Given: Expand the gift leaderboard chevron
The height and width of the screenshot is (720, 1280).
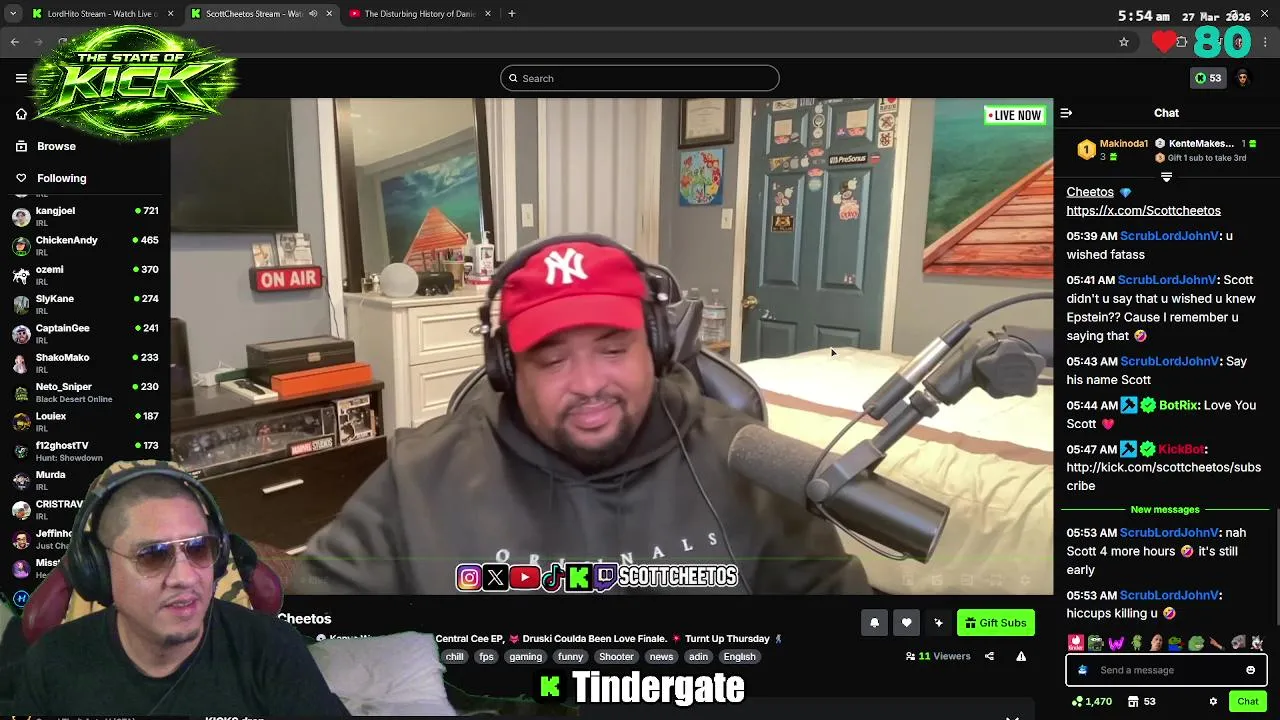Looking at the screenshot, I should pos(1166,177).
